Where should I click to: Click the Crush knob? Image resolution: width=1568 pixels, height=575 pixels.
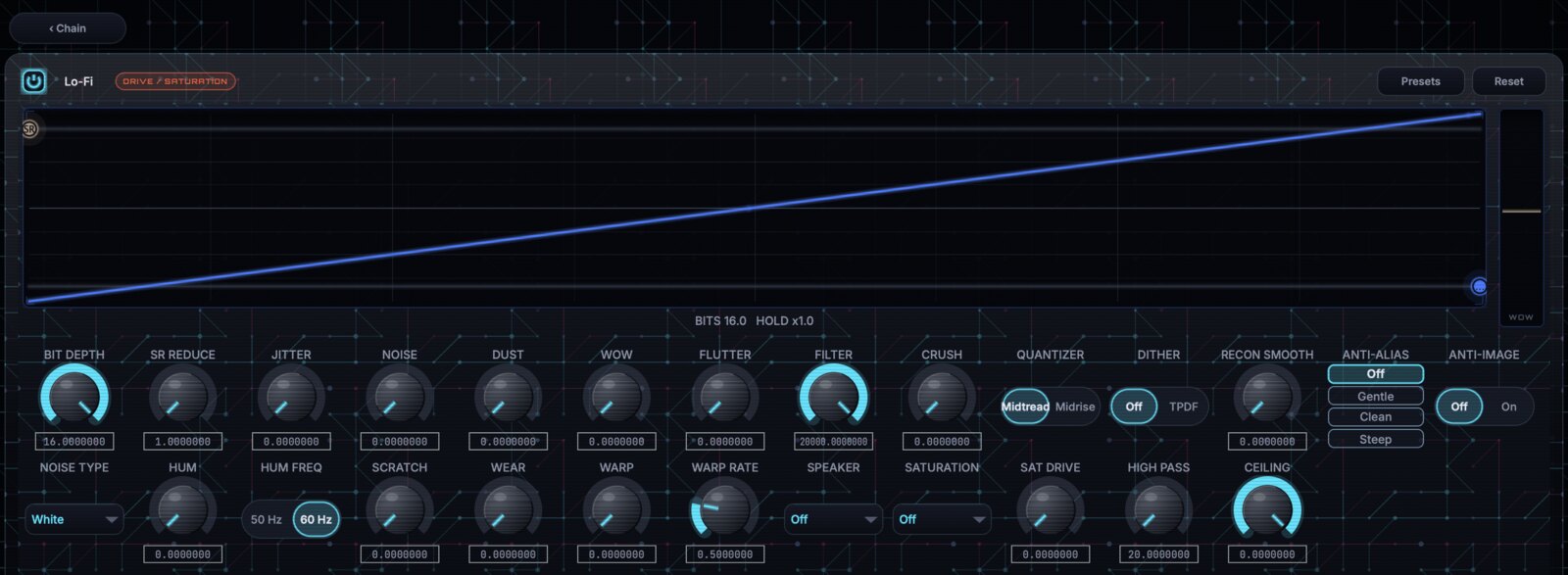pos(942,397)
